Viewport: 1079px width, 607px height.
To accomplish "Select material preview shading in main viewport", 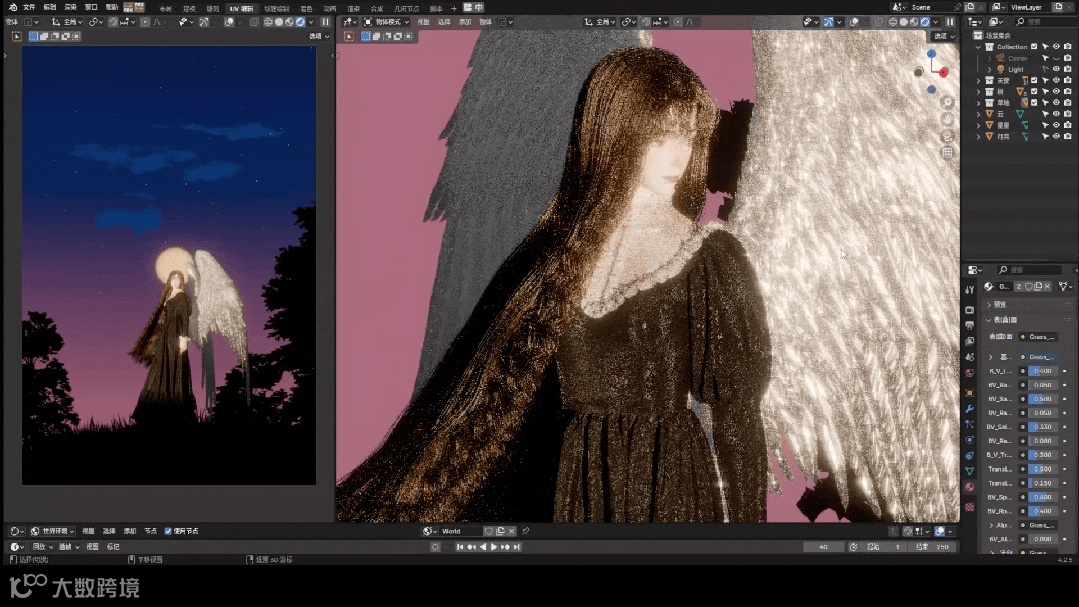I will point(915,22).
